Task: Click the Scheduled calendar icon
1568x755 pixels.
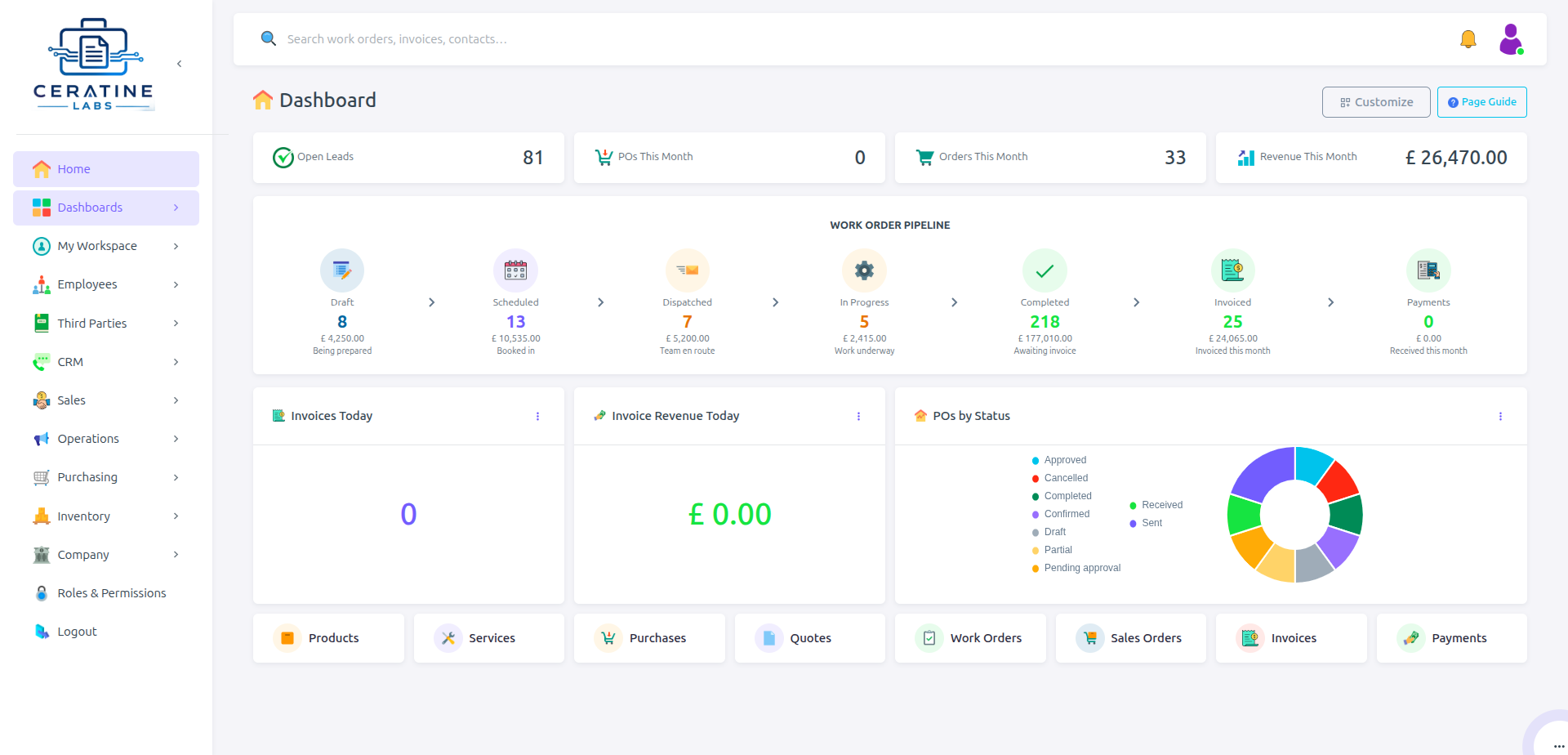Action: pos(515,270)
